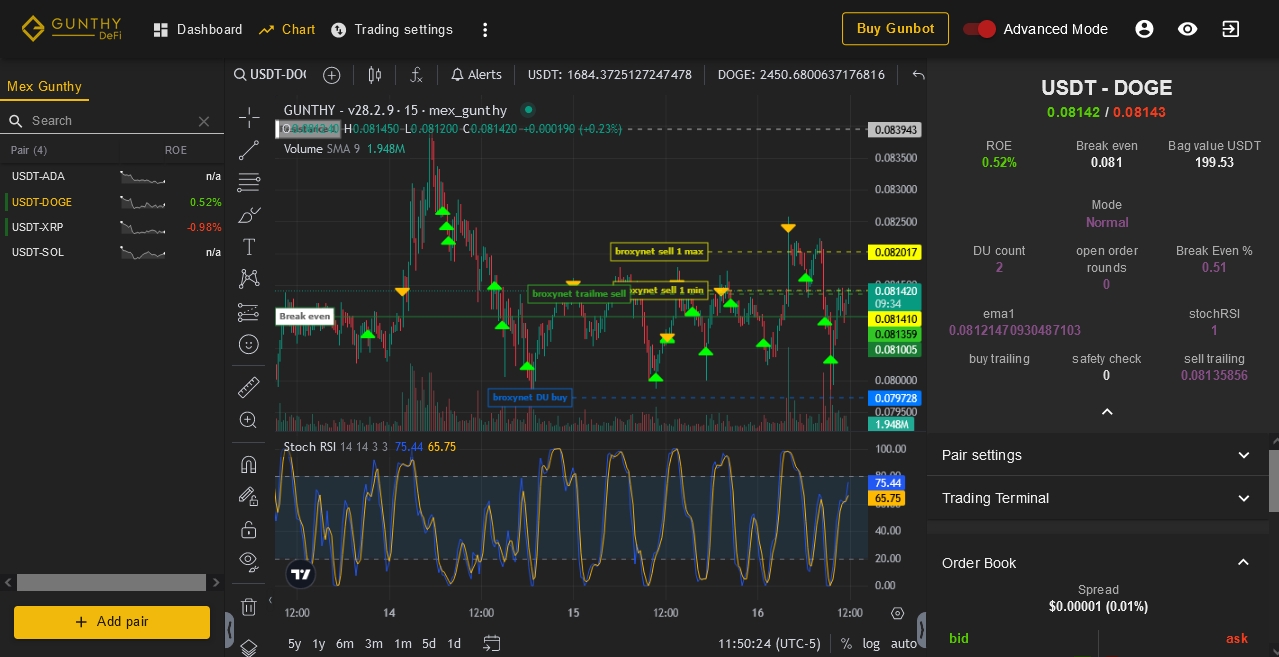Screen dimensions: 1279x657
Task: Open Trading settings
Action: (x=392, y=30)
